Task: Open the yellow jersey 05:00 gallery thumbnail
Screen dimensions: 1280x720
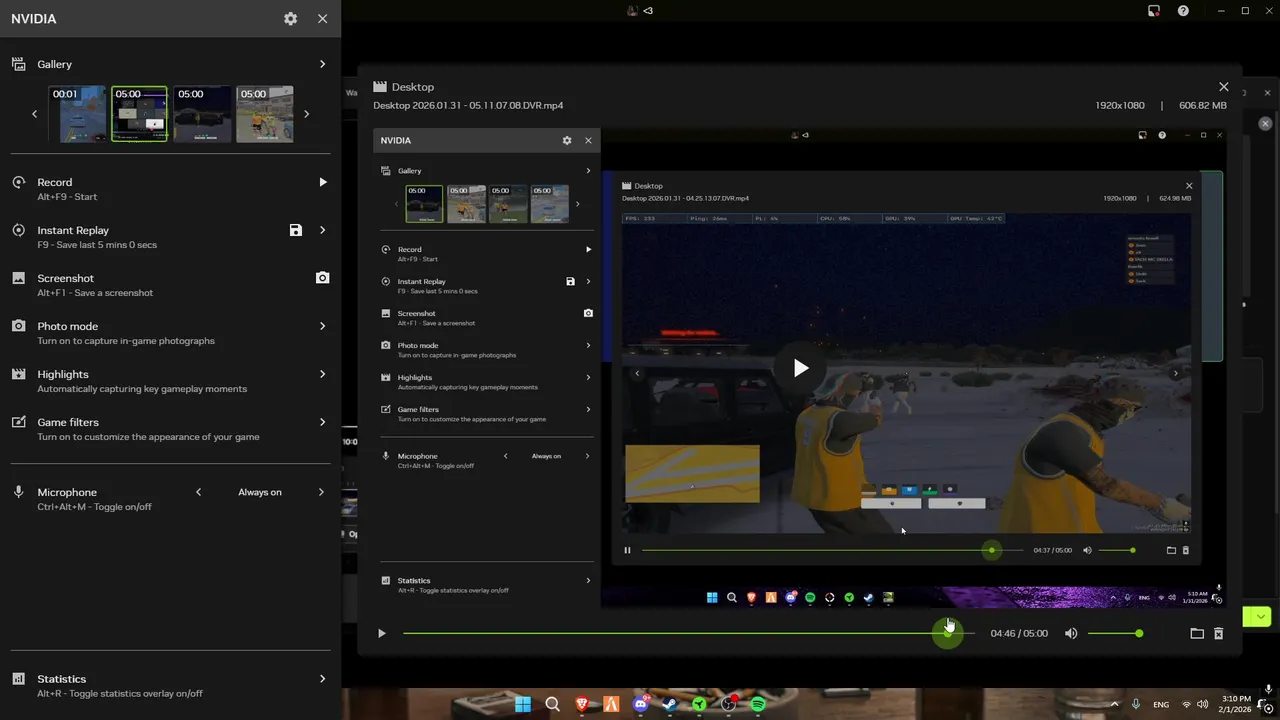Action: pyautogui.click(x=265, y=114)
